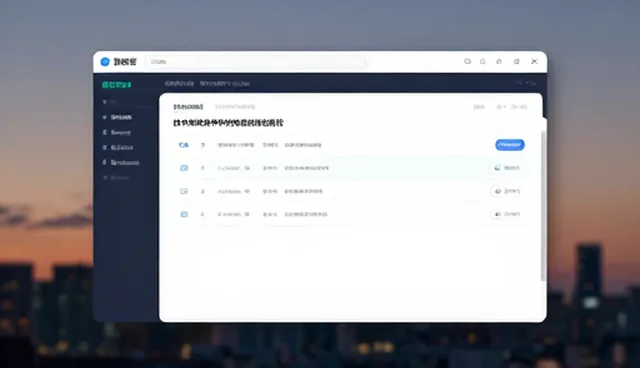This screenshot has height=368, width=640.
Task: Click the third list row's icon
Action: [184, 191]
